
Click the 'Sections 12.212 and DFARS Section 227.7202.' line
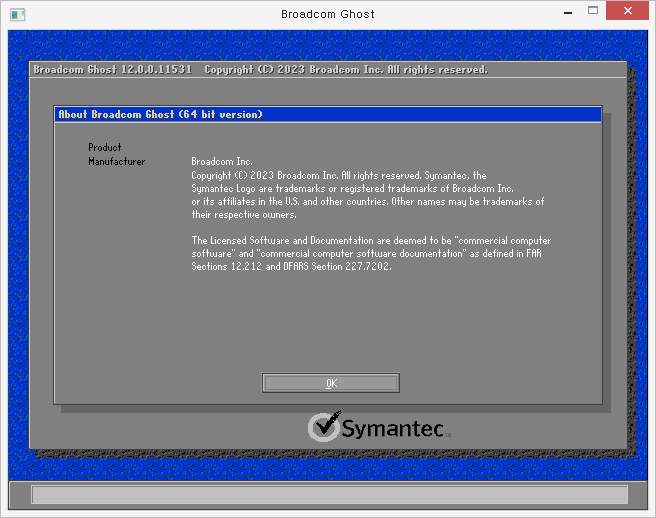click(291, 266)
